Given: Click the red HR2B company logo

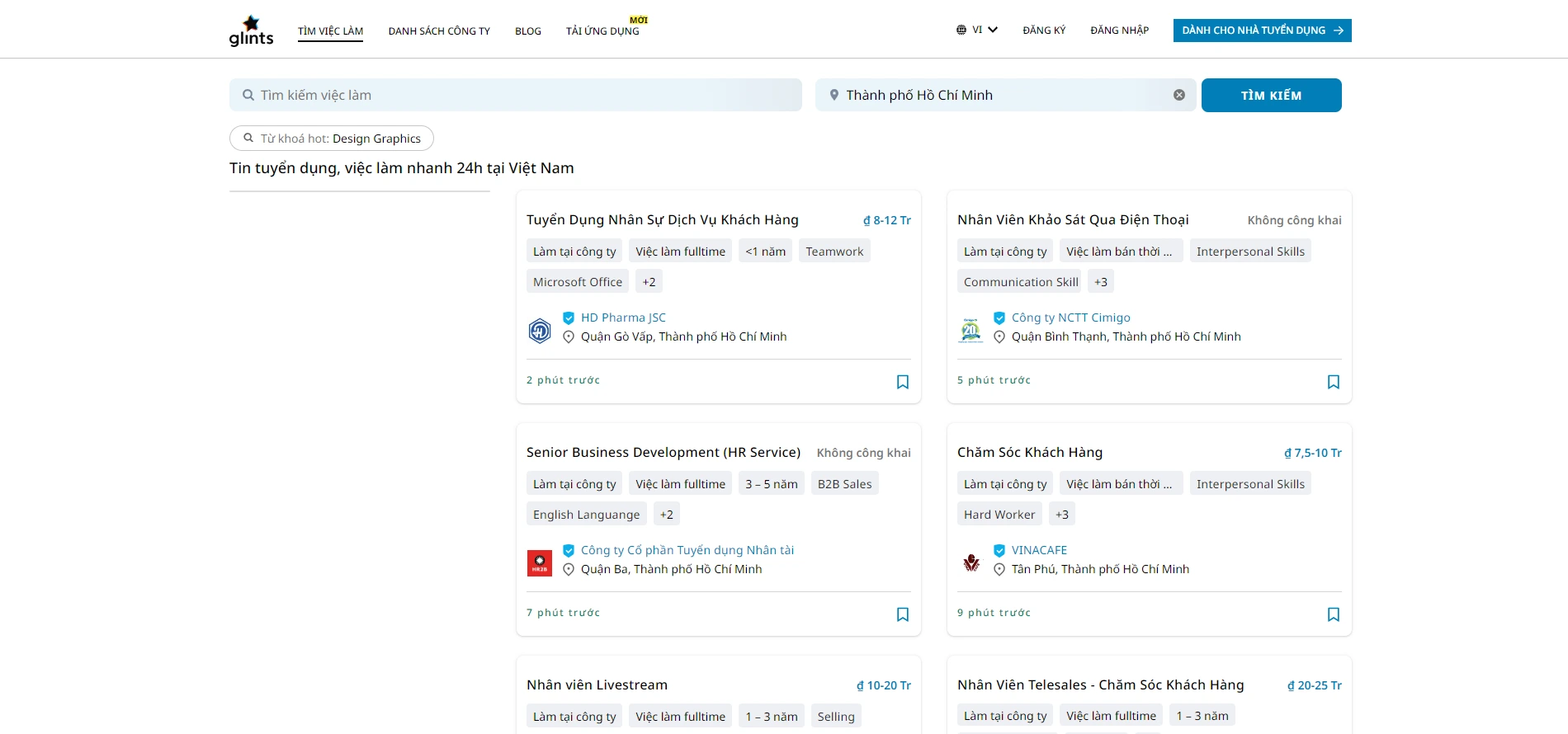Looking at the screenshot, I should 540,563.
